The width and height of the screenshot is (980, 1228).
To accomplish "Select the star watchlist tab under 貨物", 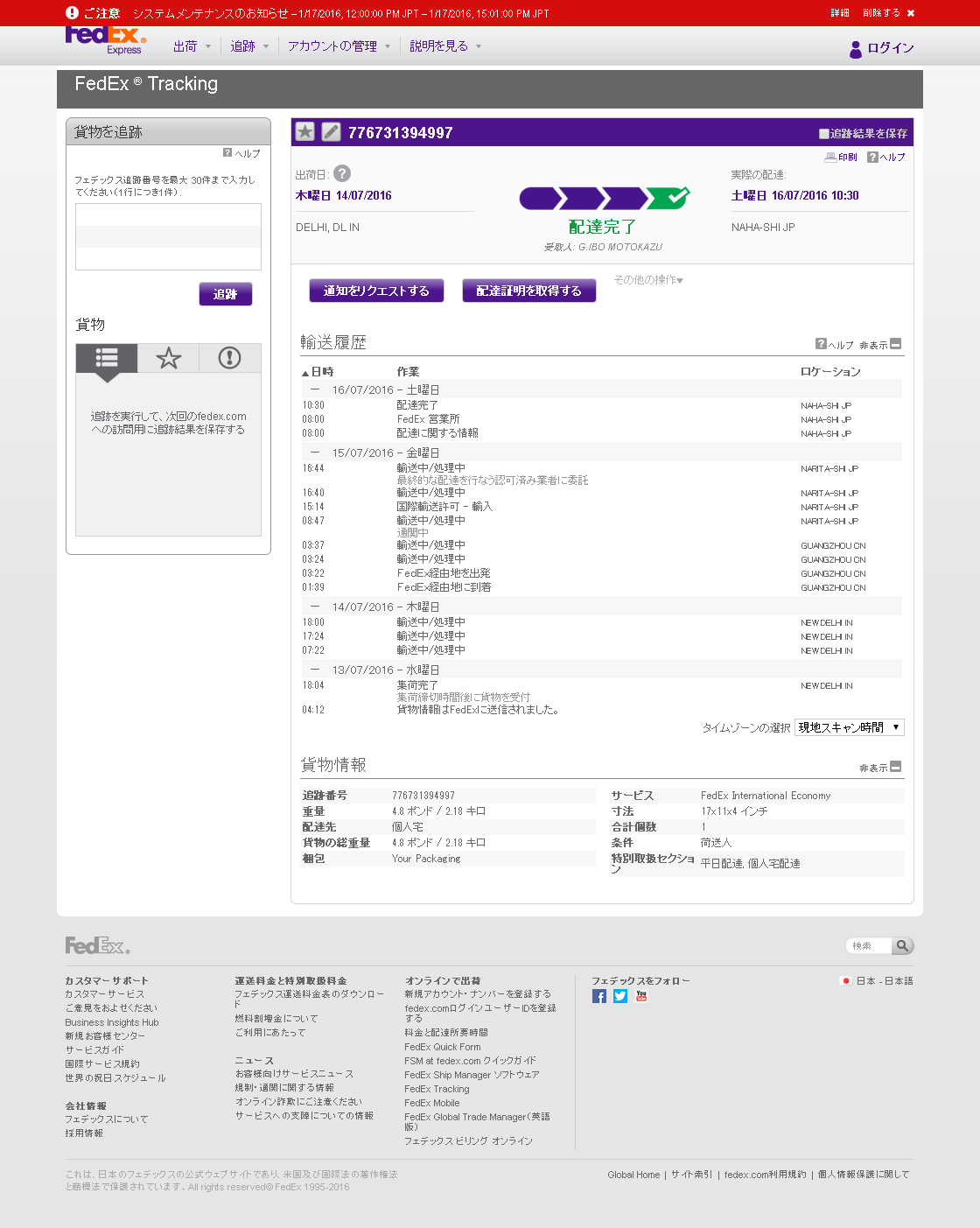I will click(168, 357).
